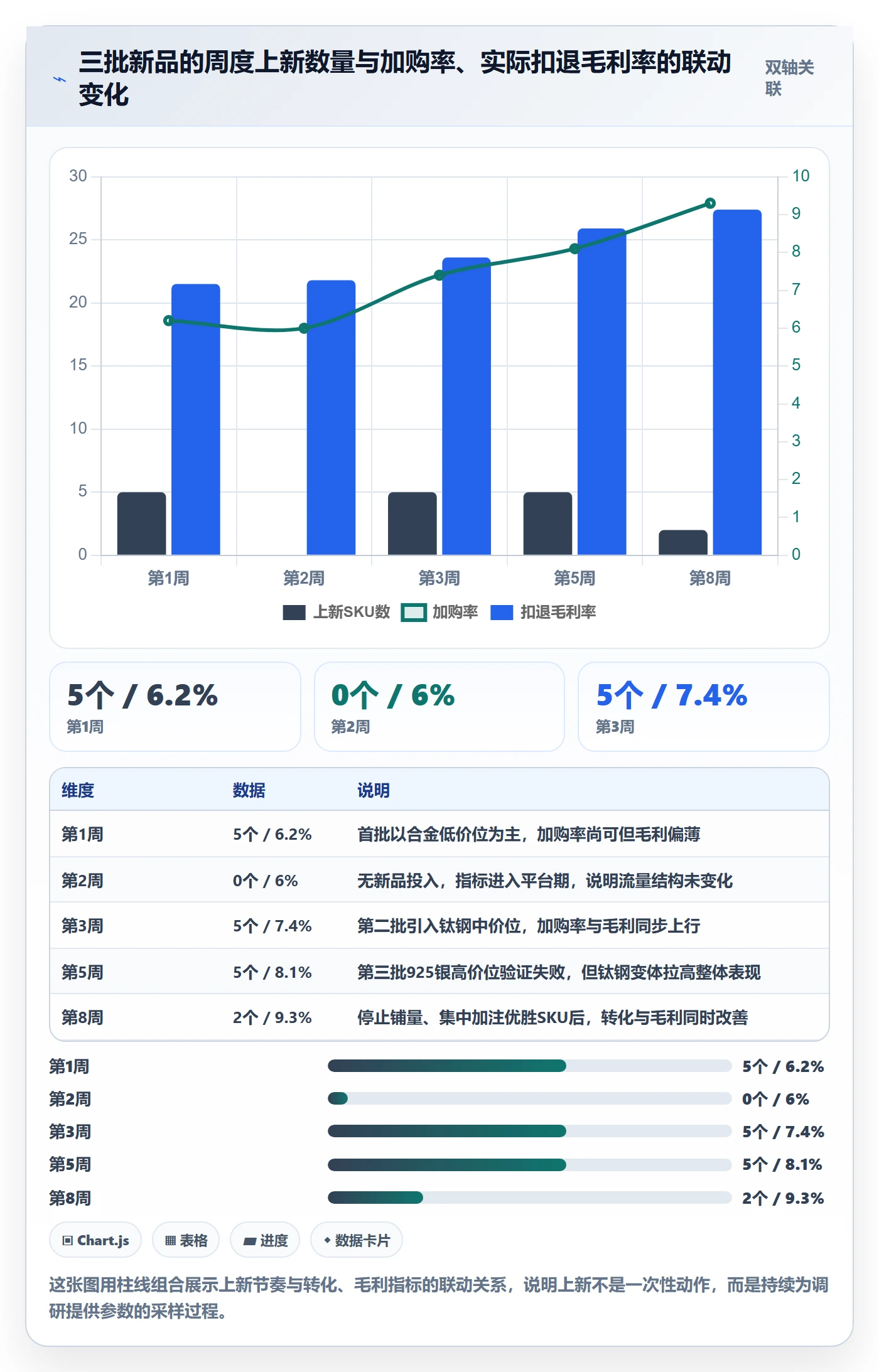Viewport: 879px width, 1372px height.
Task: Click the 第8周 progress bar
Action: coord(529,1198)
